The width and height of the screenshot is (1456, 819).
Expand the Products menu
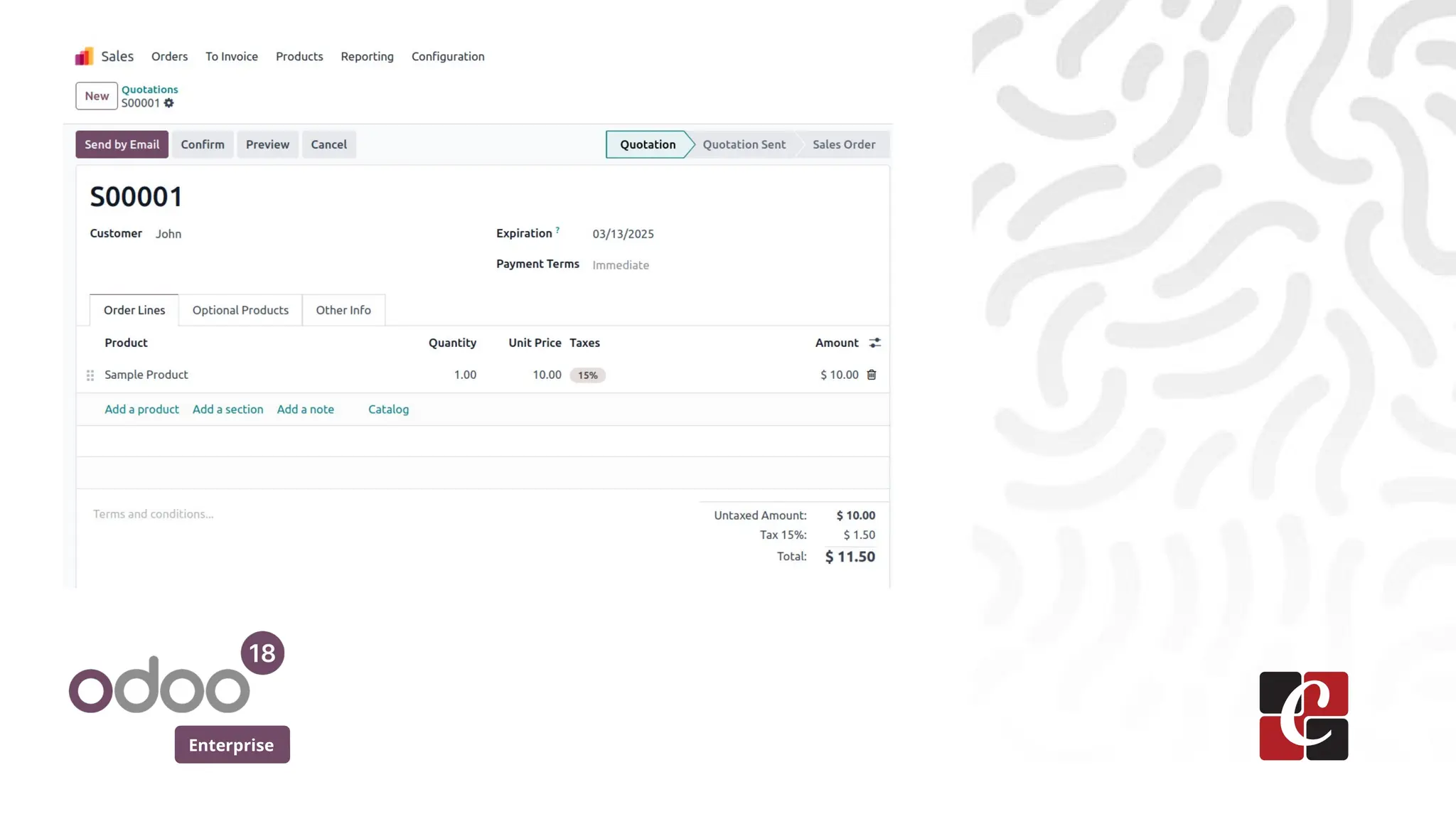coord(299,56)
